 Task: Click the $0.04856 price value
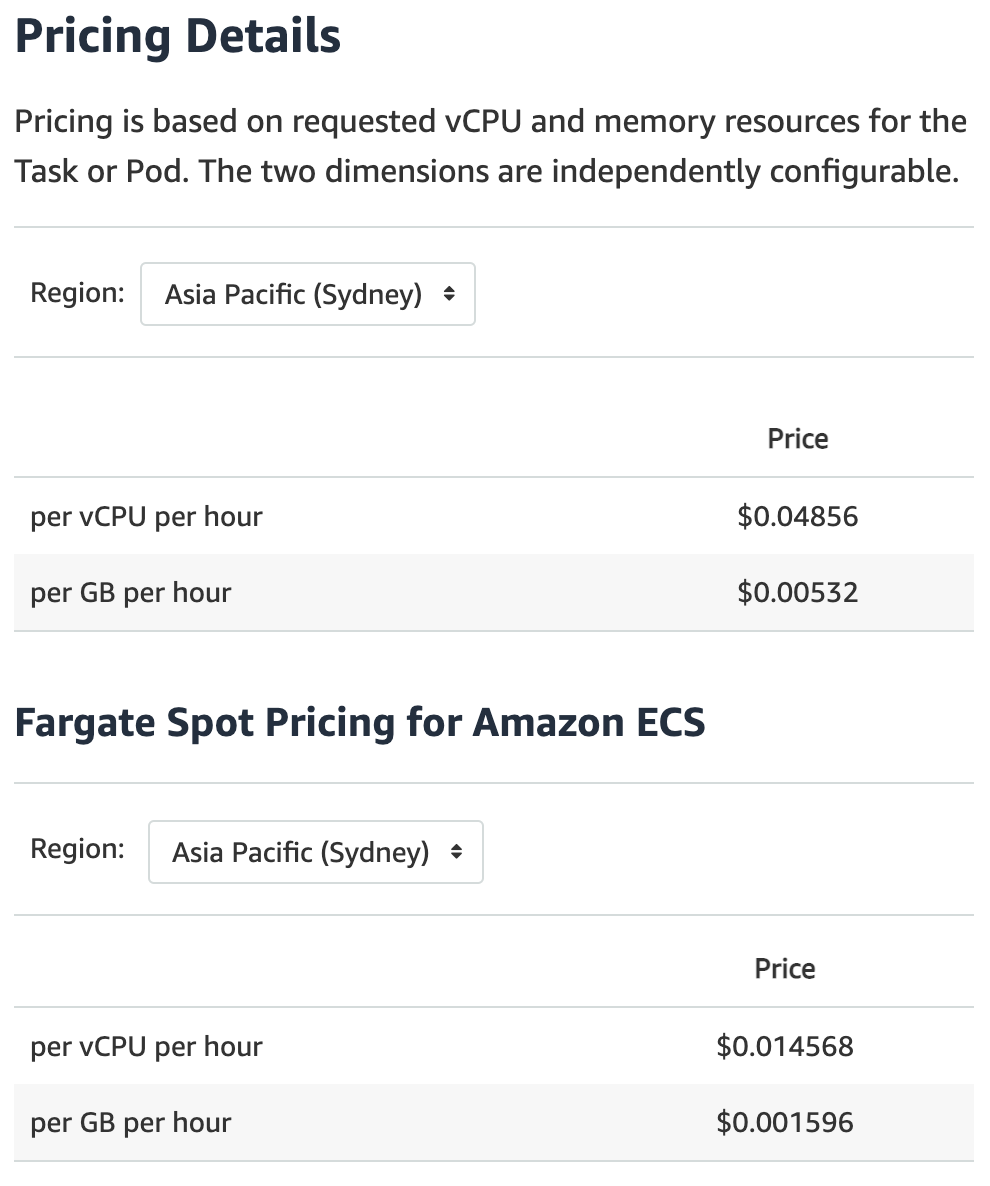798,517
